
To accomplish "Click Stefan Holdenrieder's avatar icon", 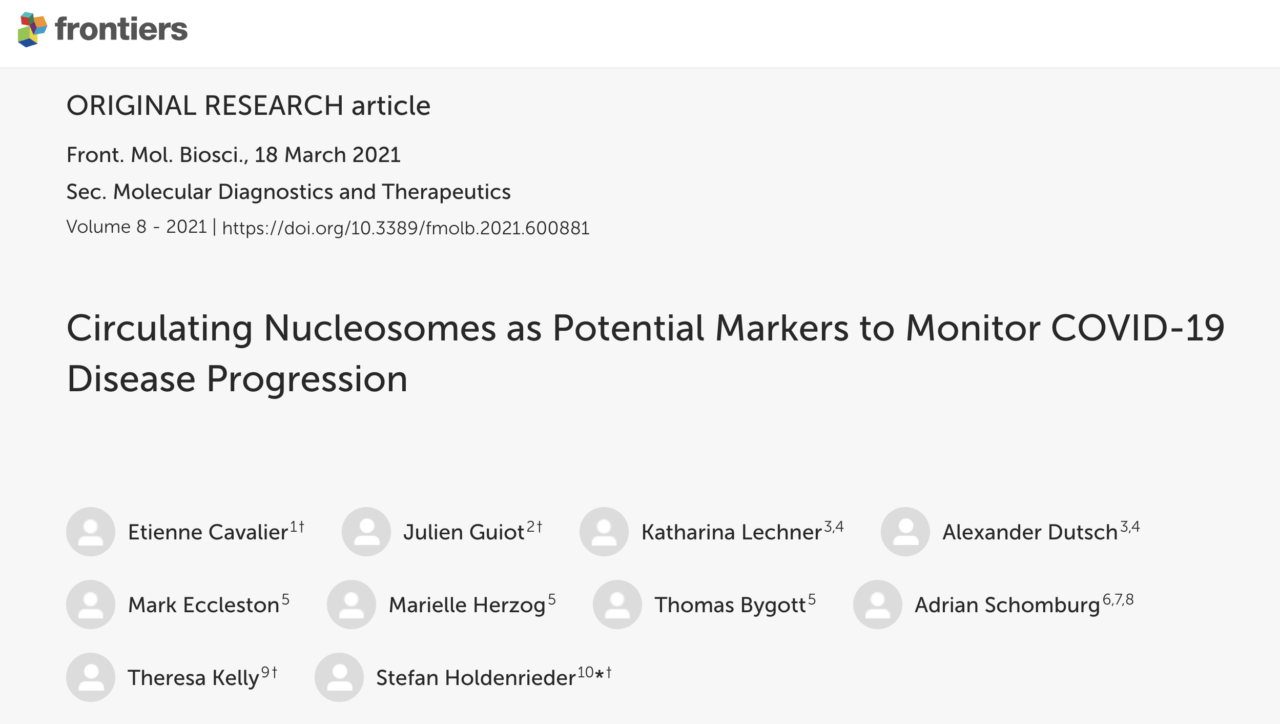I will 339,678.
